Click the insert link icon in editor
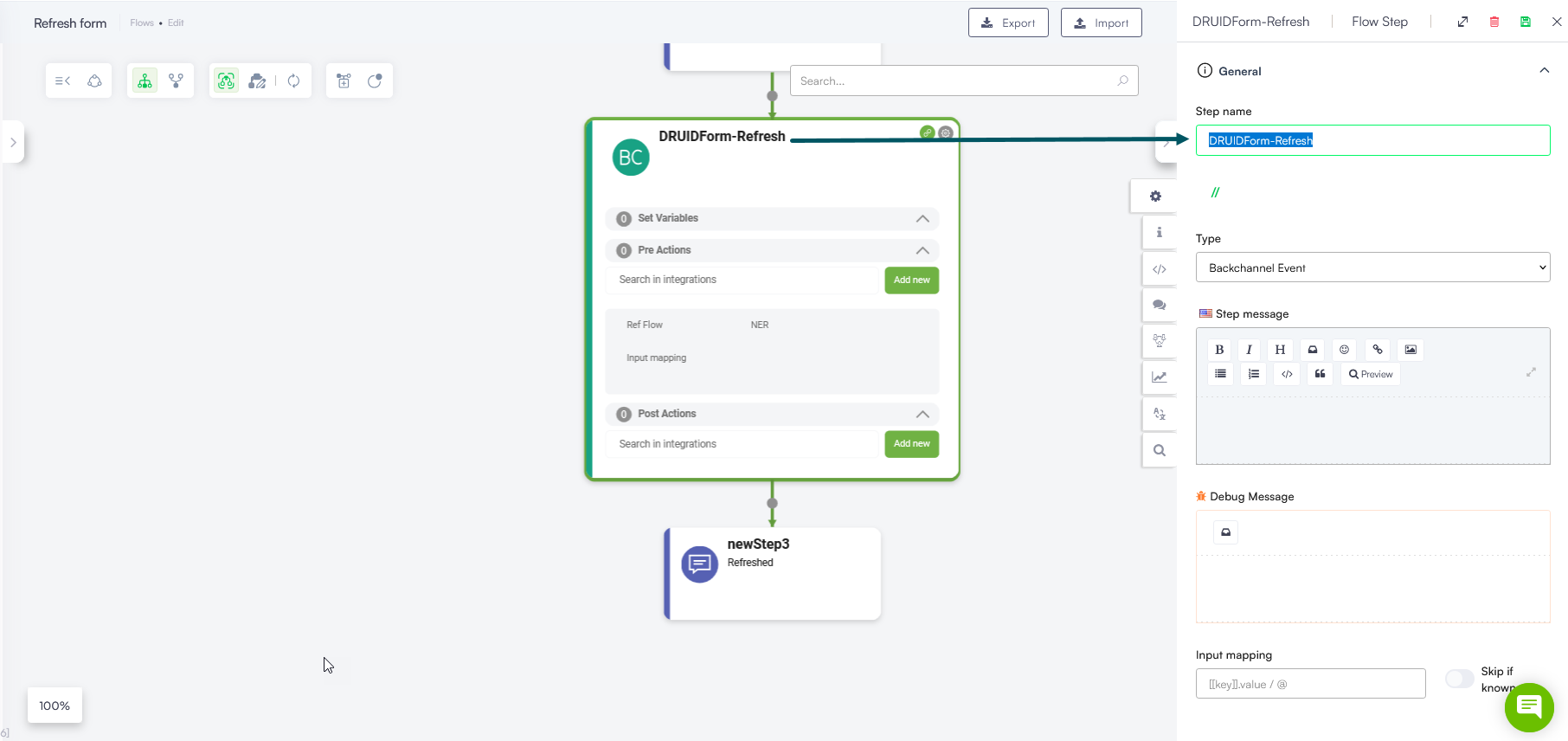Screen dimensions: 1568x741 click(x=1378, y=350)
